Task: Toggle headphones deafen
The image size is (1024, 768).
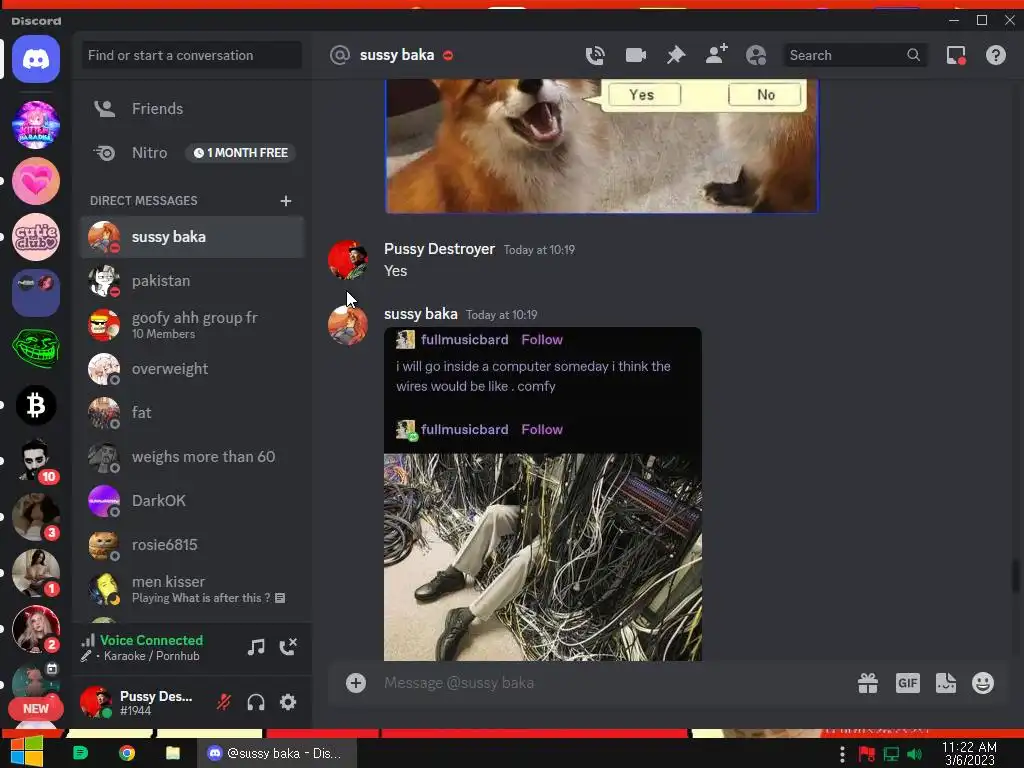Action: pos(256,702)
